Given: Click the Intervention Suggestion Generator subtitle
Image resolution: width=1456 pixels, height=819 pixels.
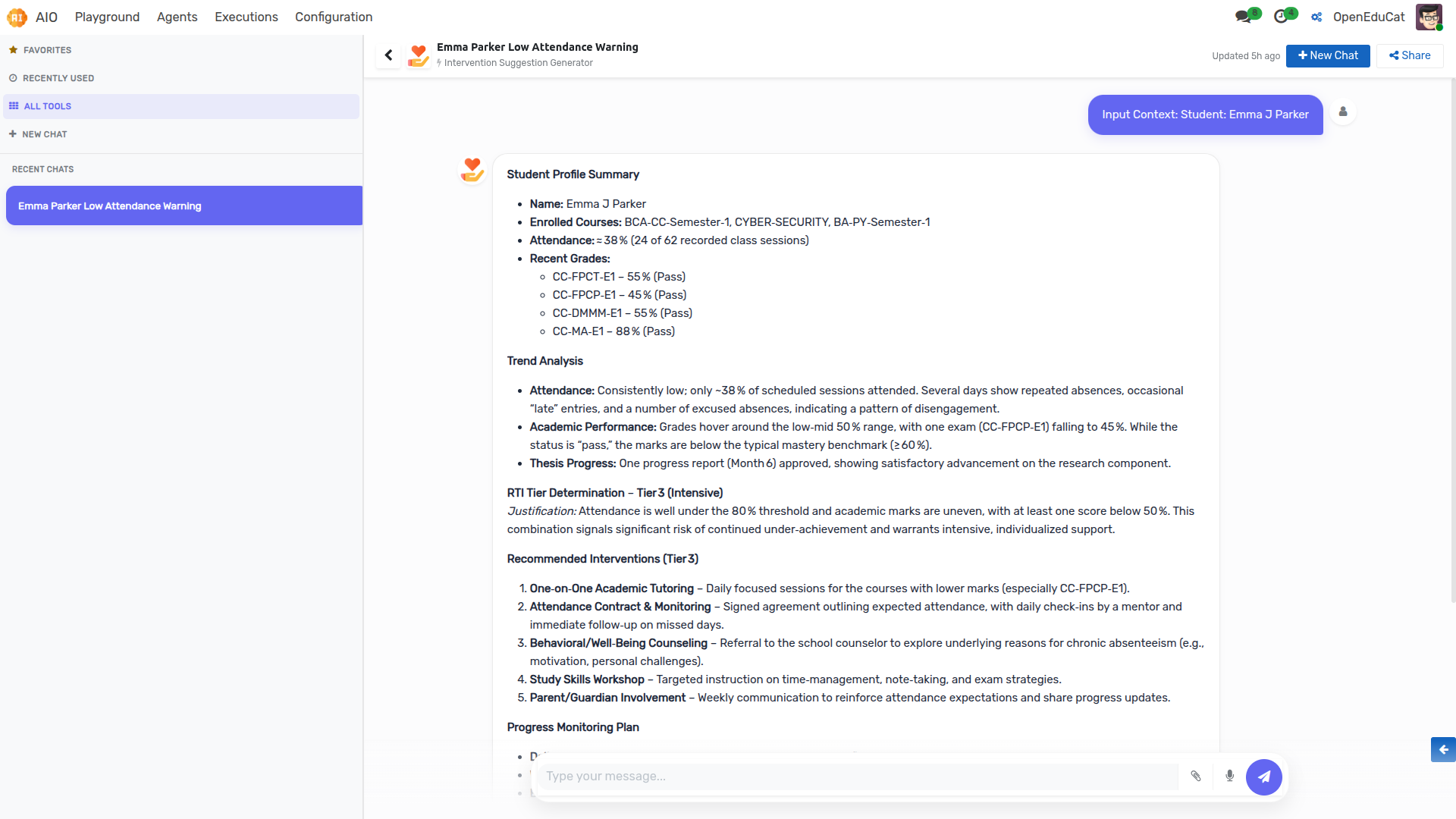Looking at the screenshot, I should [x=519, y=63].
